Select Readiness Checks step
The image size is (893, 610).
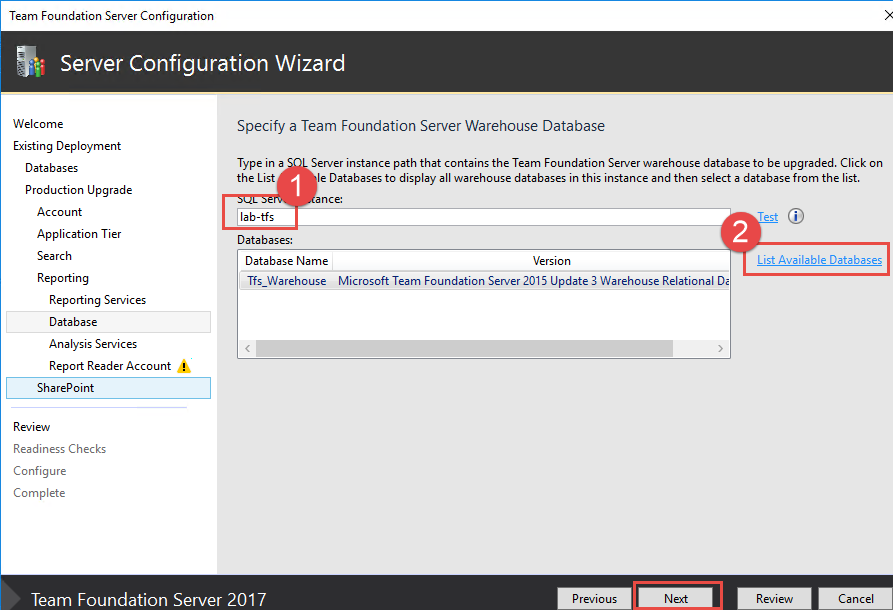pyautogui.click(x=59, y=449)
